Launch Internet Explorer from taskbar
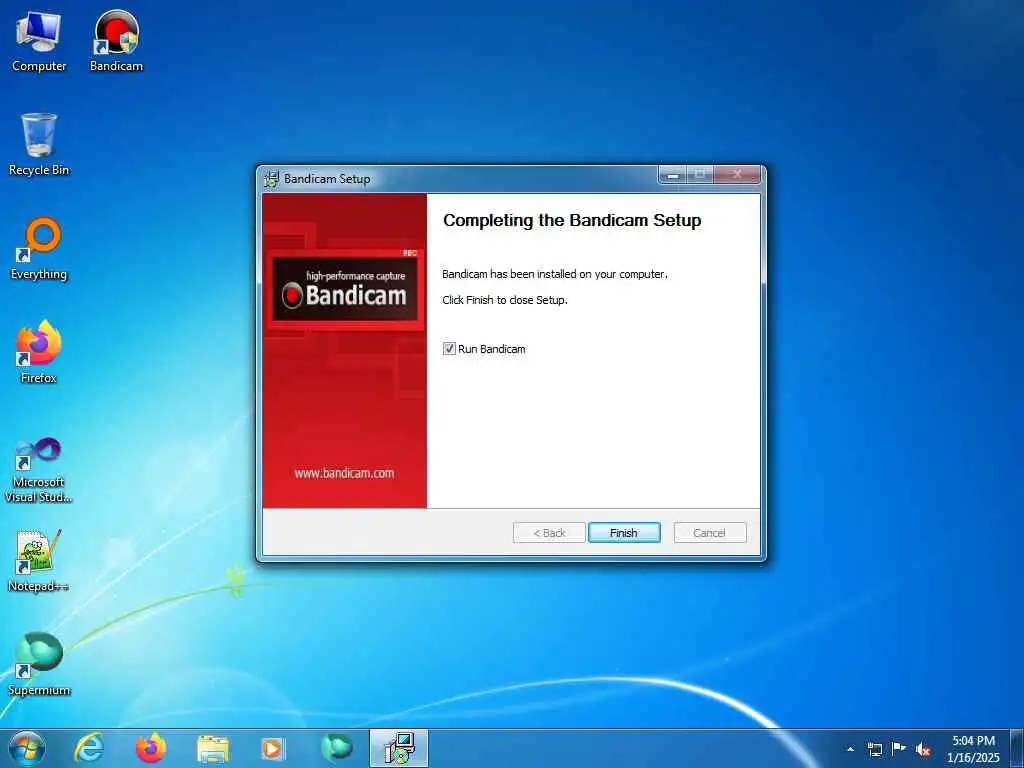 click(x=89, y=748)
